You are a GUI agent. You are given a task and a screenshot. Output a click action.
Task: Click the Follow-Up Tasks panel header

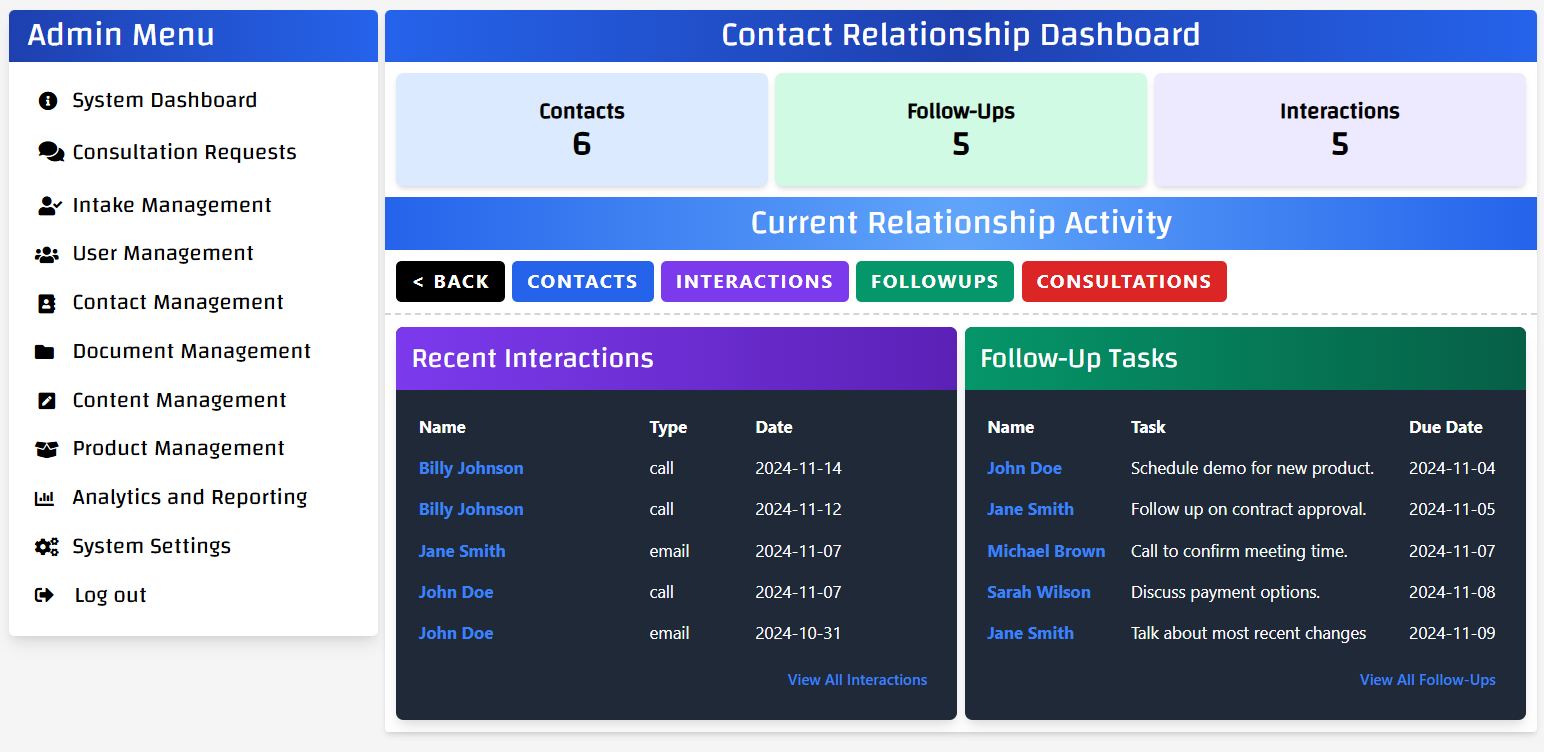pyautogui.click(x=1245, y=358)
